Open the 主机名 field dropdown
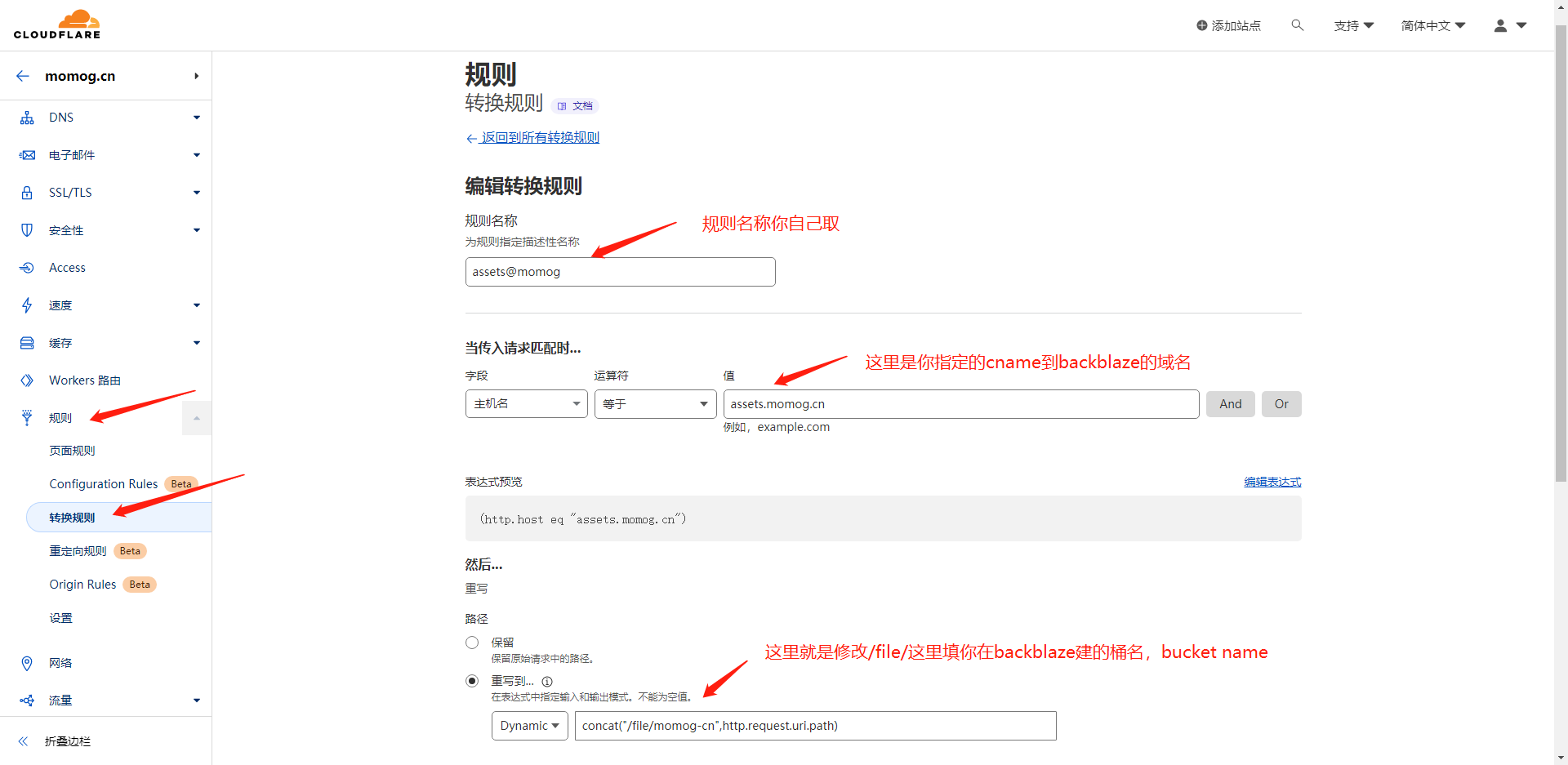Image resolution: width=1568 pixels, height=765 pixels. [526, 404]
